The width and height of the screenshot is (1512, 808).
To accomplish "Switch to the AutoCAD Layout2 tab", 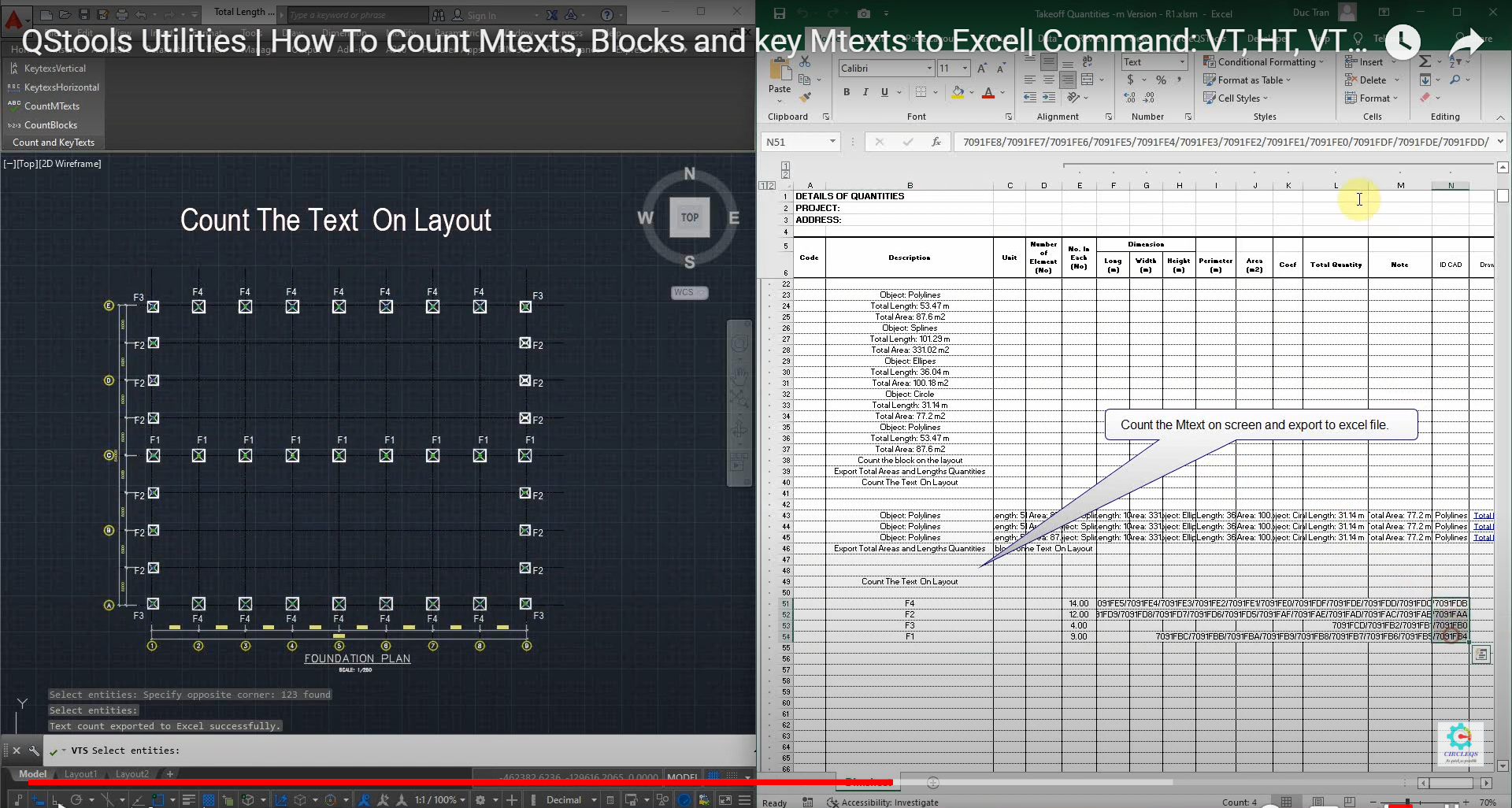I will 132,774.
